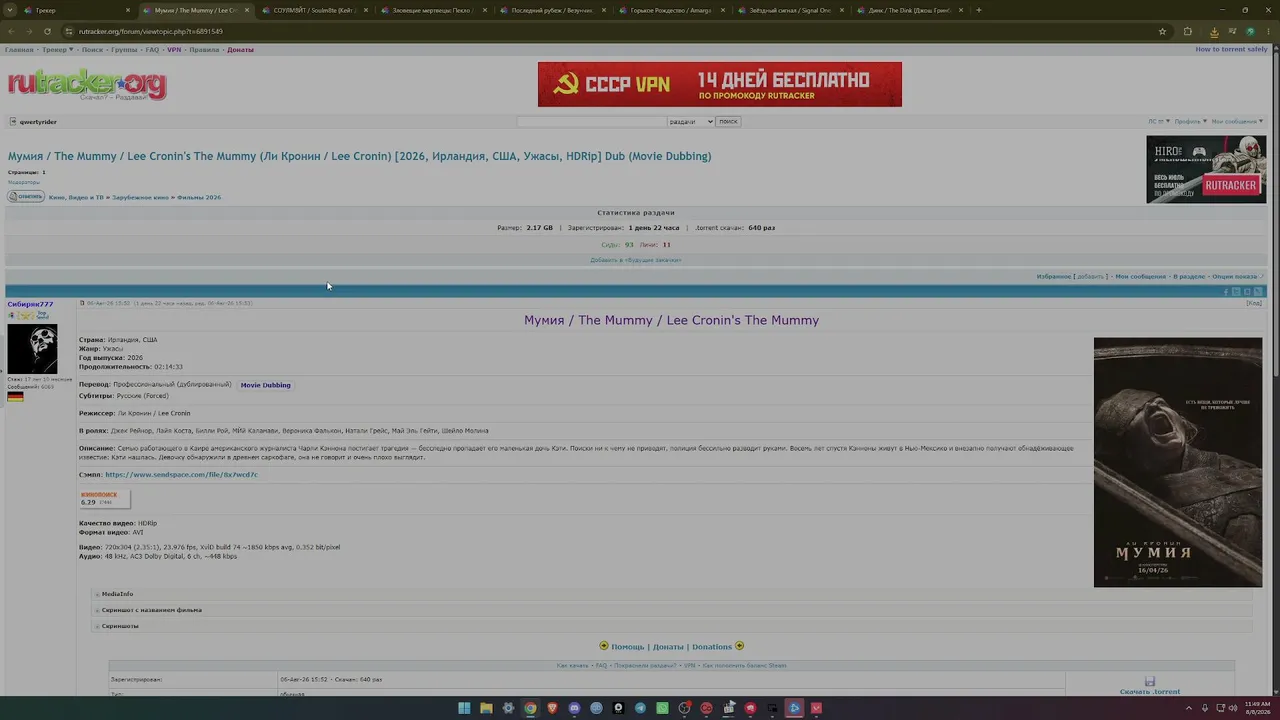Open the Мои сообщения link above the post
Image resolution: width=1280 pixels, height=720 pixels.
1141,276
